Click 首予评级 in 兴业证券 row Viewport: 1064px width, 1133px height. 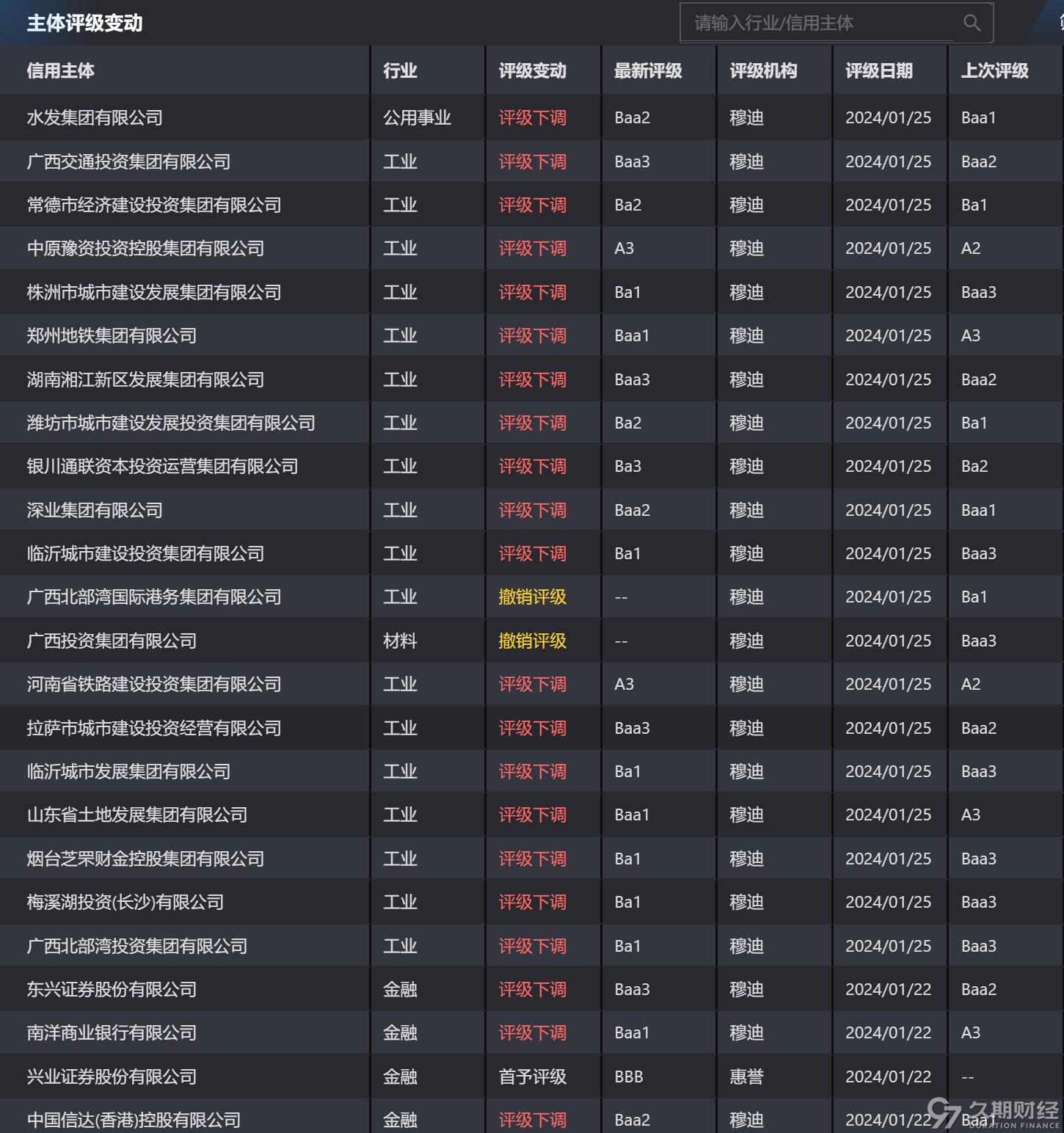tap(532, 1076)
